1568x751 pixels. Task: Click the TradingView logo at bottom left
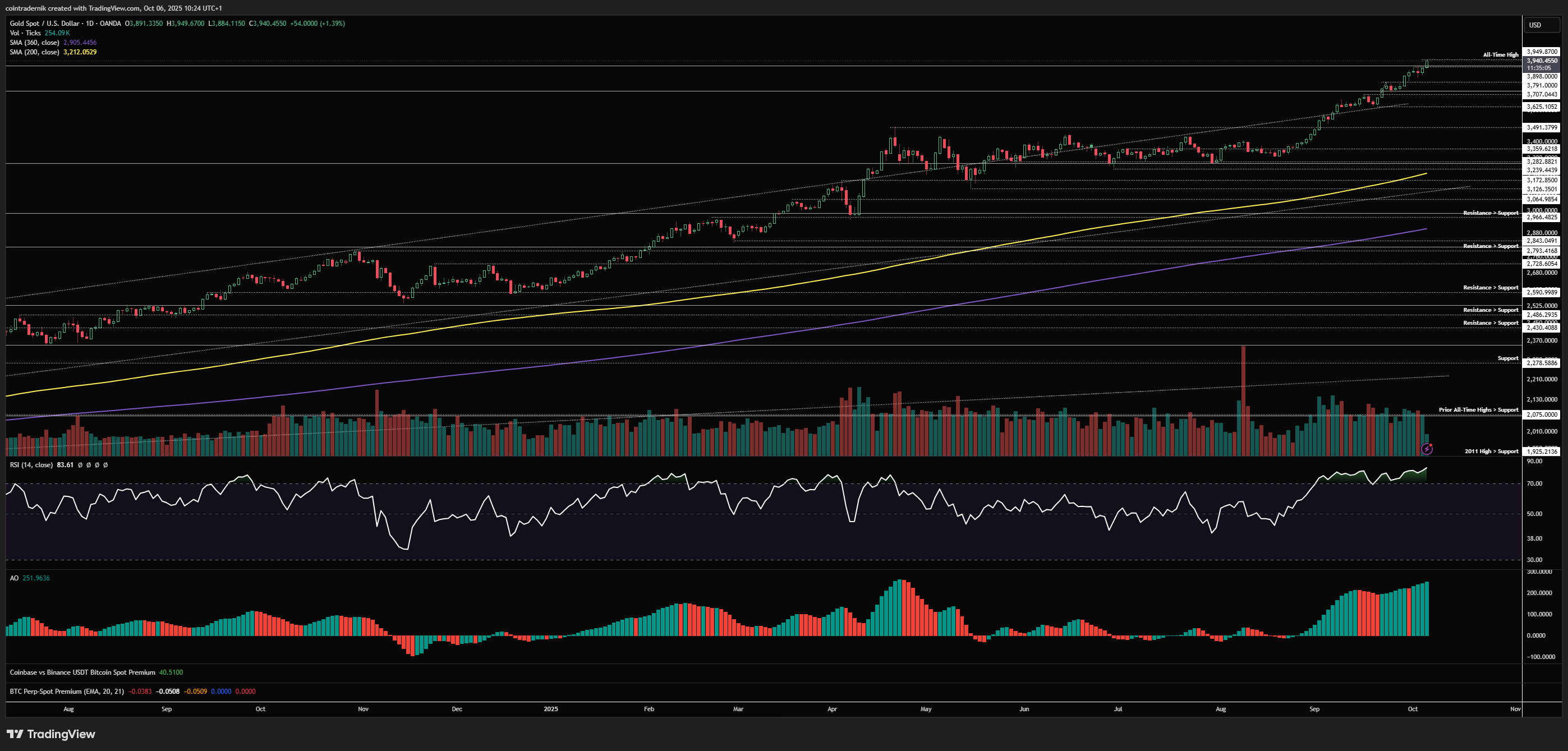[51, 734]
